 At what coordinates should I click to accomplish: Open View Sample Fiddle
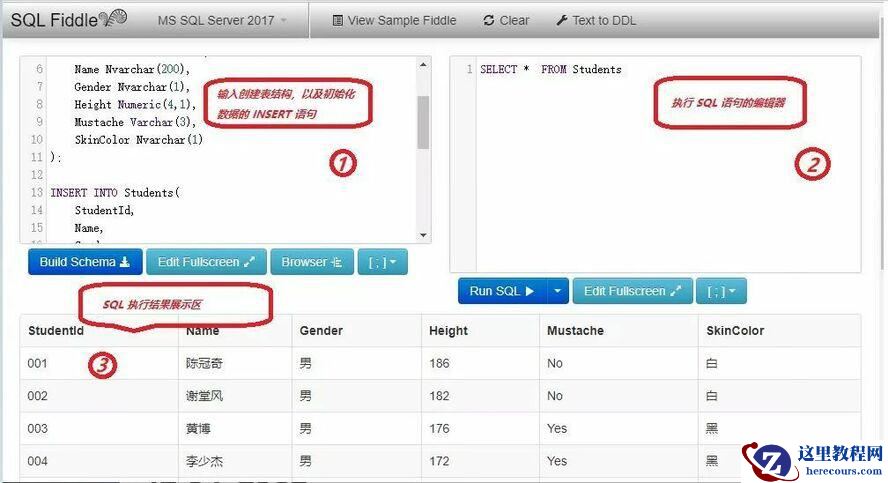tap(394, 20)
